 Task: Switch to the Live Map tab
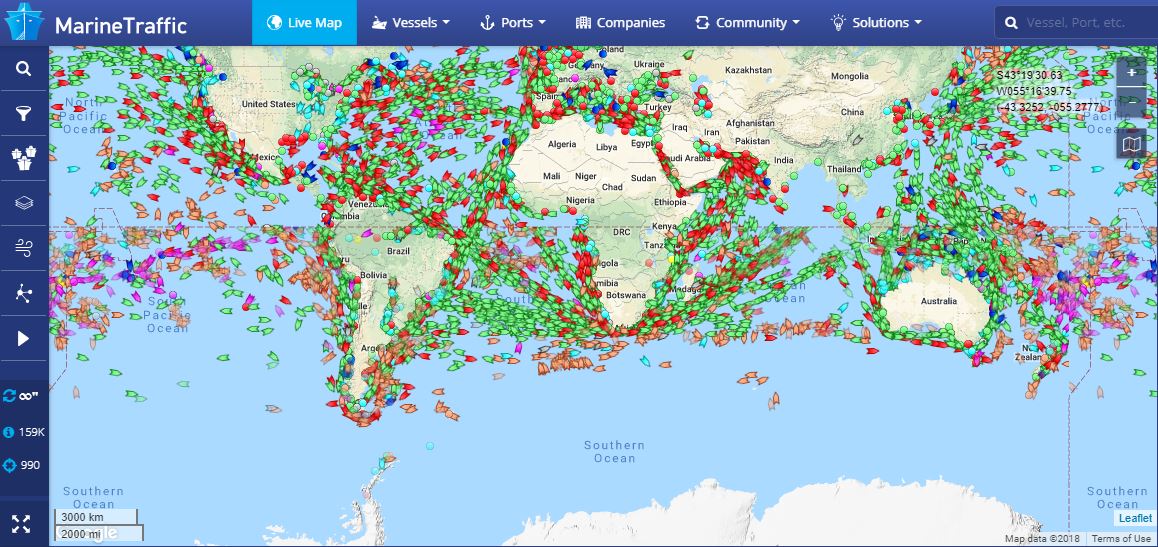304,22
